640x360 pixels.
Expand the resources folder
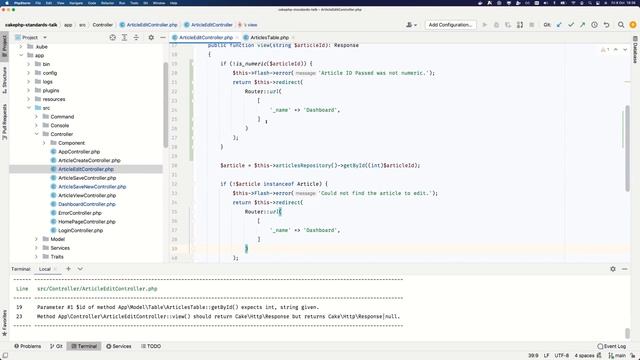(x=29, y=99)
